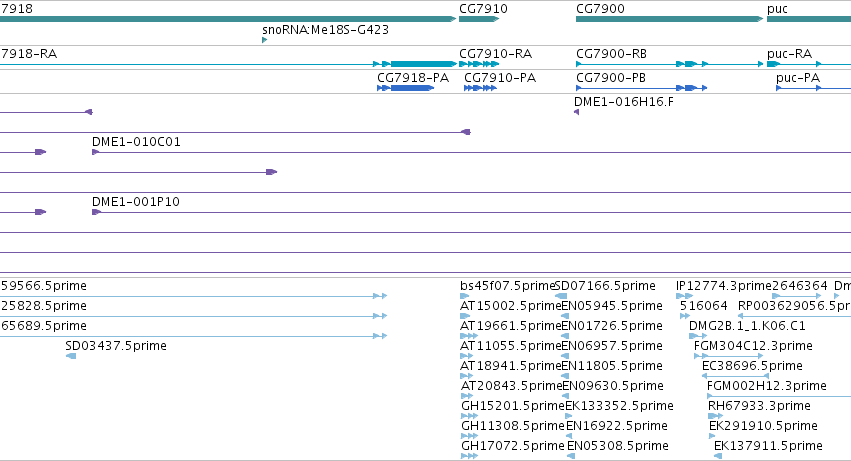Click the CG7900 gene label

point(600,9)
